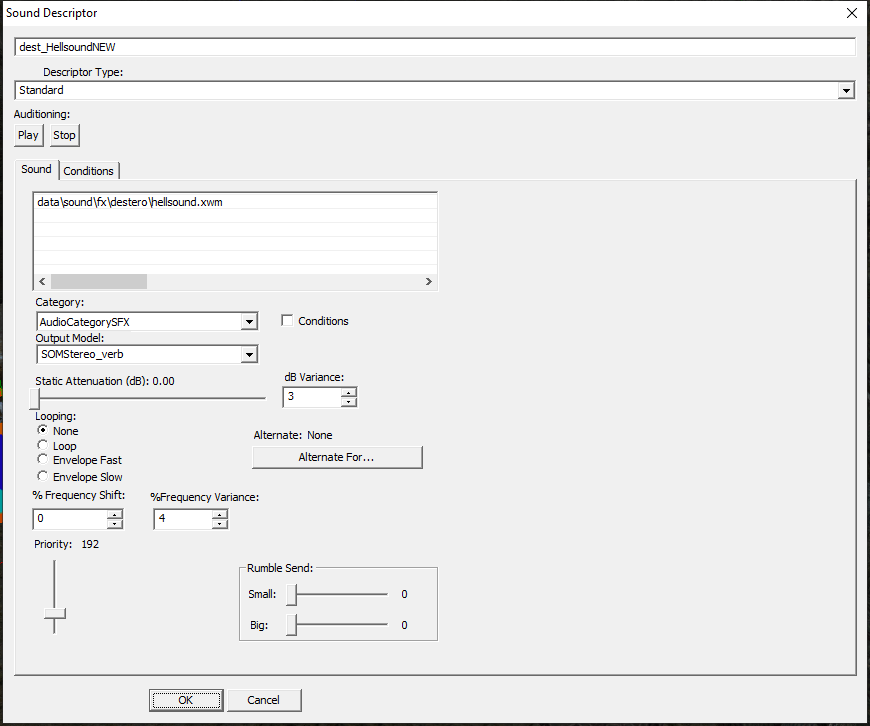Choose Envelope Fast looping option
Screen dimensions: 870x726
tap(42, 460)
